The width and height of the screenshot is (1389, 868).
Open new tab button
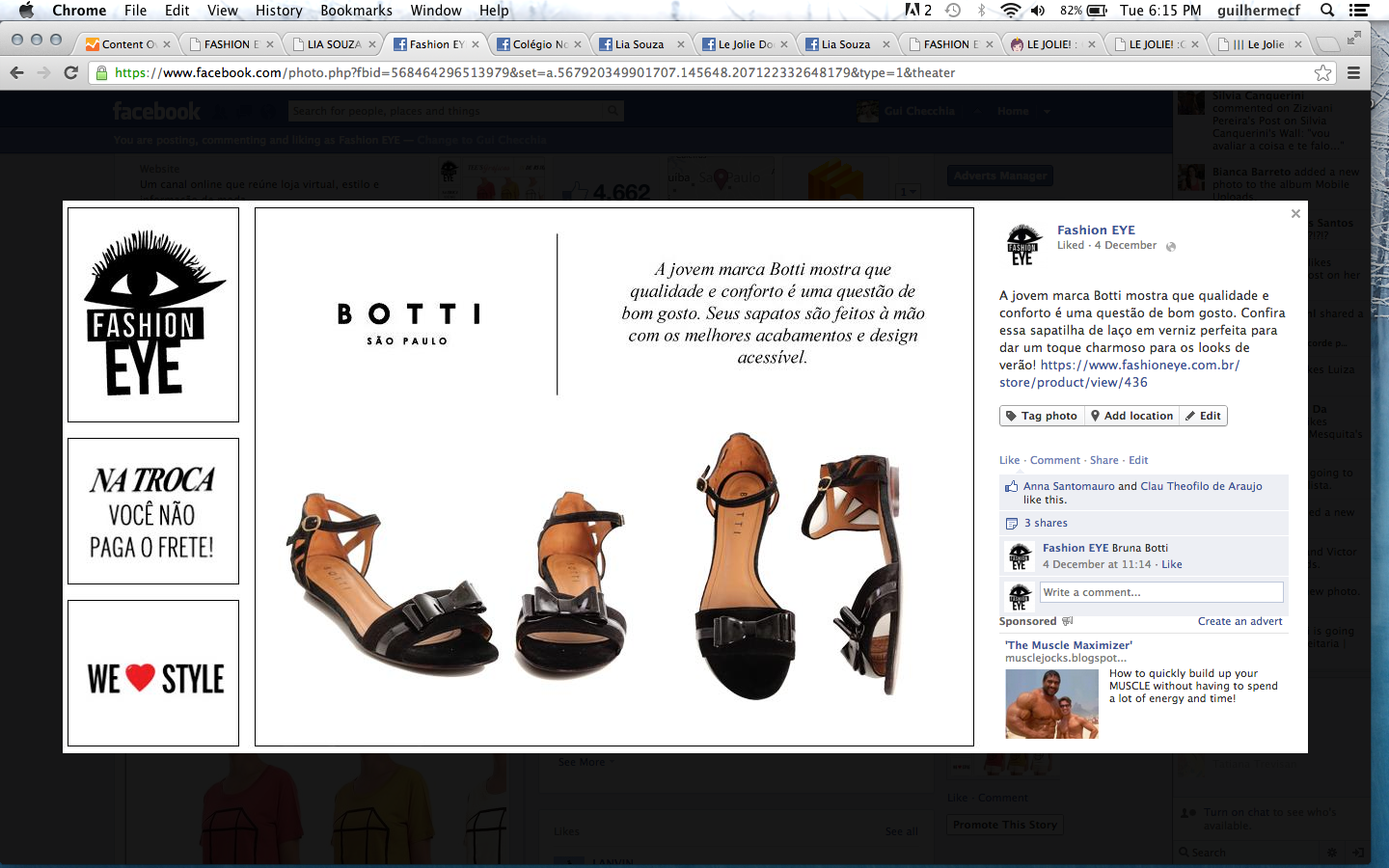(1328, 44)
